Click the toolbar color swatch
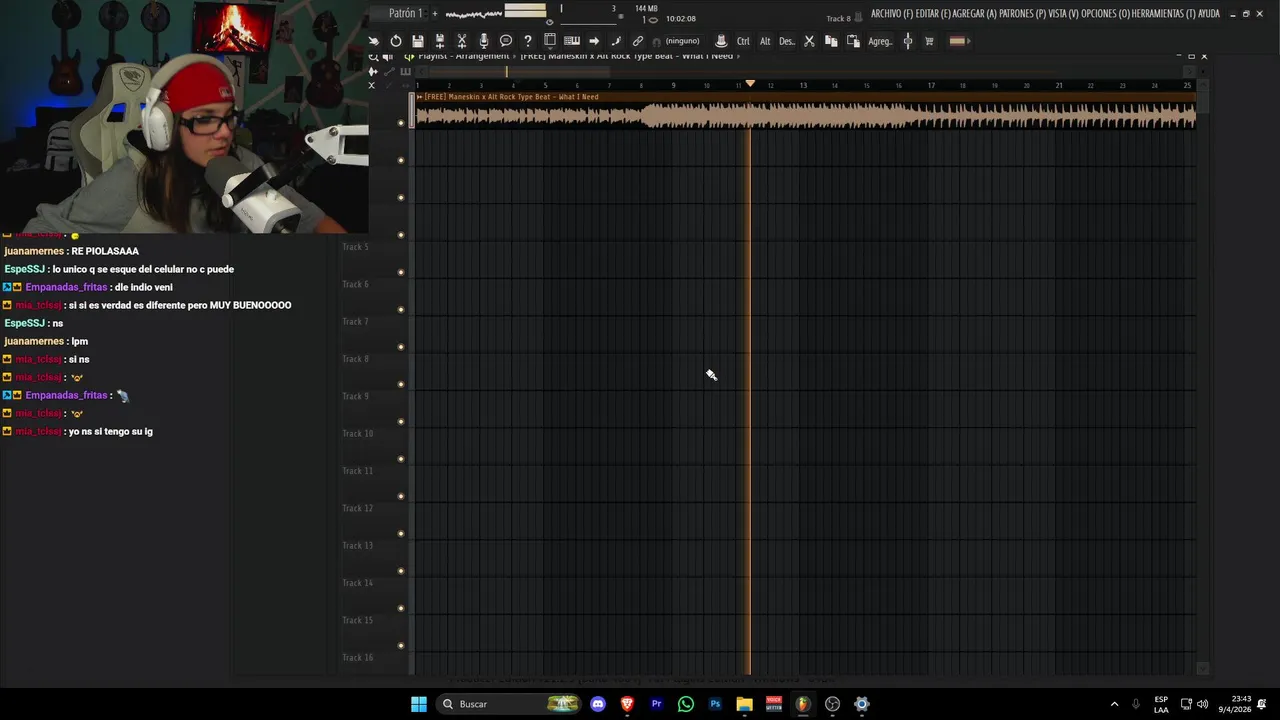Image resolution: width=1280 pixels, height=720 pixels. click(956, 41)
